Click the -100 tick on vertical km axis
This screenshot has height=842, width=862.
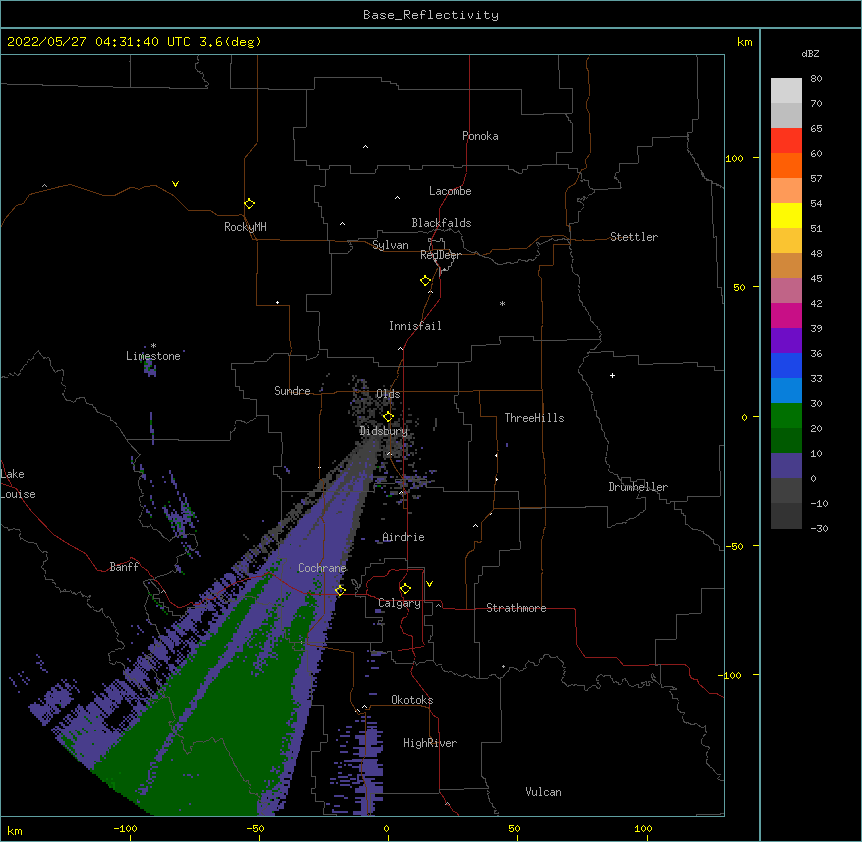731,675
